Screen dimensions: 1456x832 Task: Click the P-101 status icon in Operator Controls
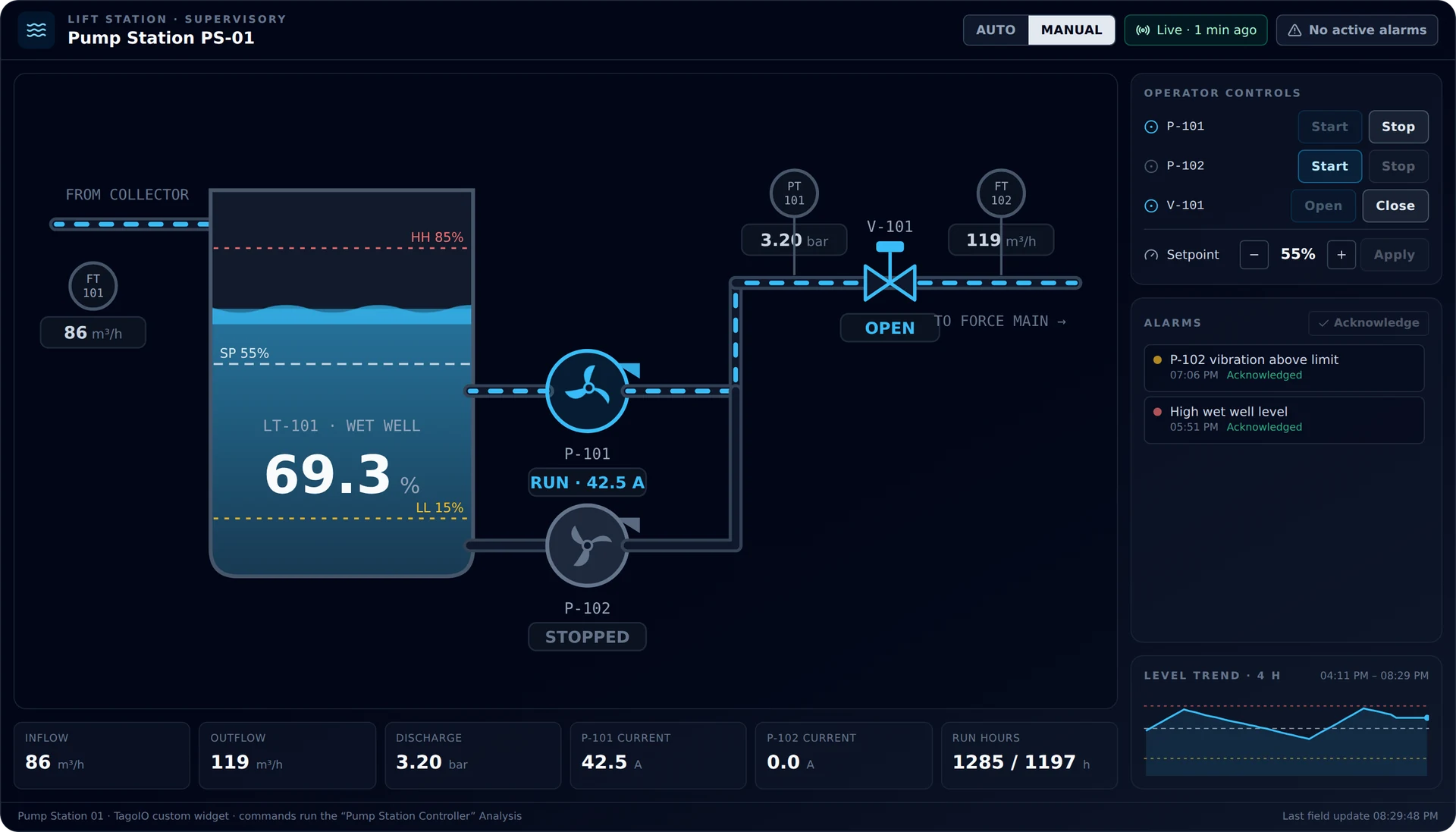tap(1151, 127)
